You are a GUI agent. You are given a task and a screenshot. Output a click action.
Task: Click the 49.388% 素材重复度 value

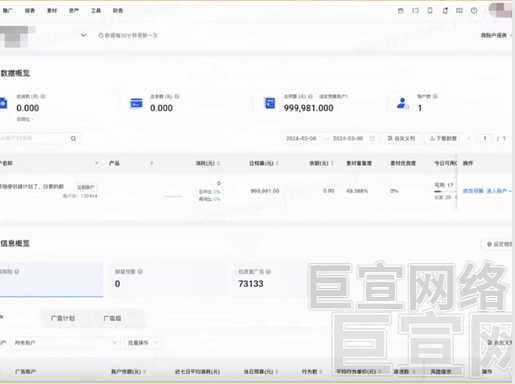click(x=357, y=191)
